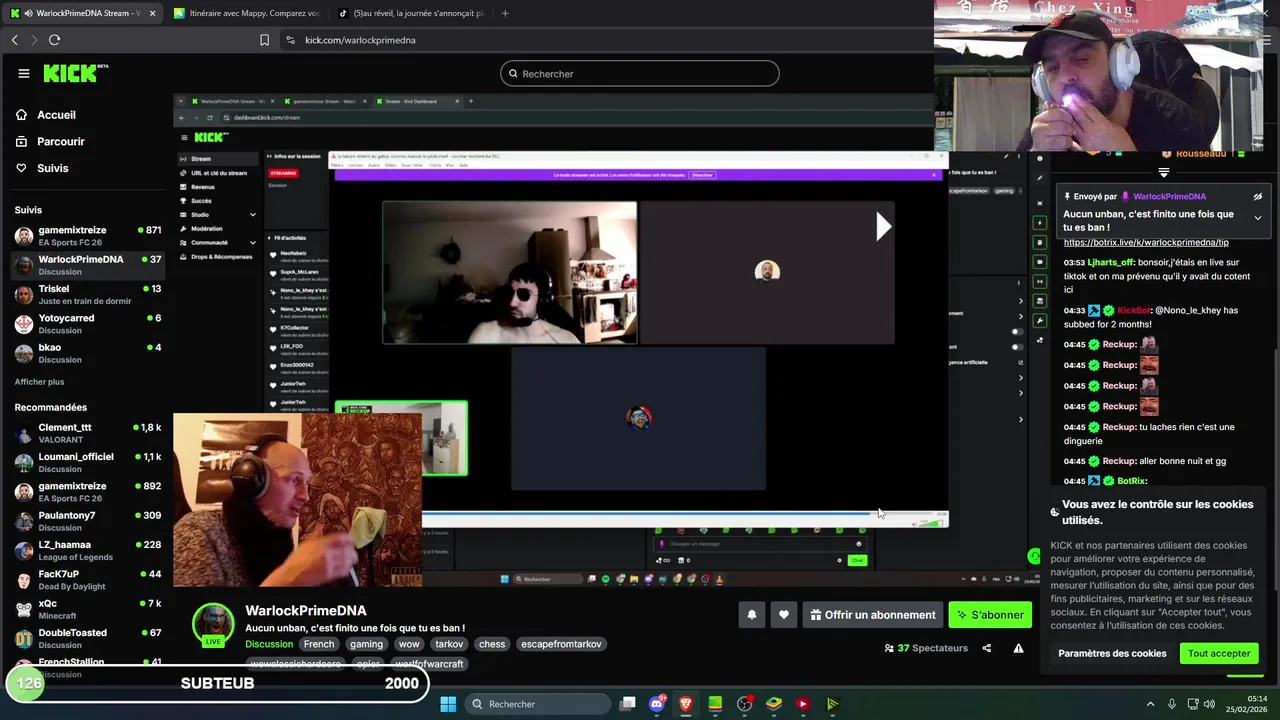Share the stream via the share icon
The width and height of the screenshot is (1280, 720).
coord(987,648)
